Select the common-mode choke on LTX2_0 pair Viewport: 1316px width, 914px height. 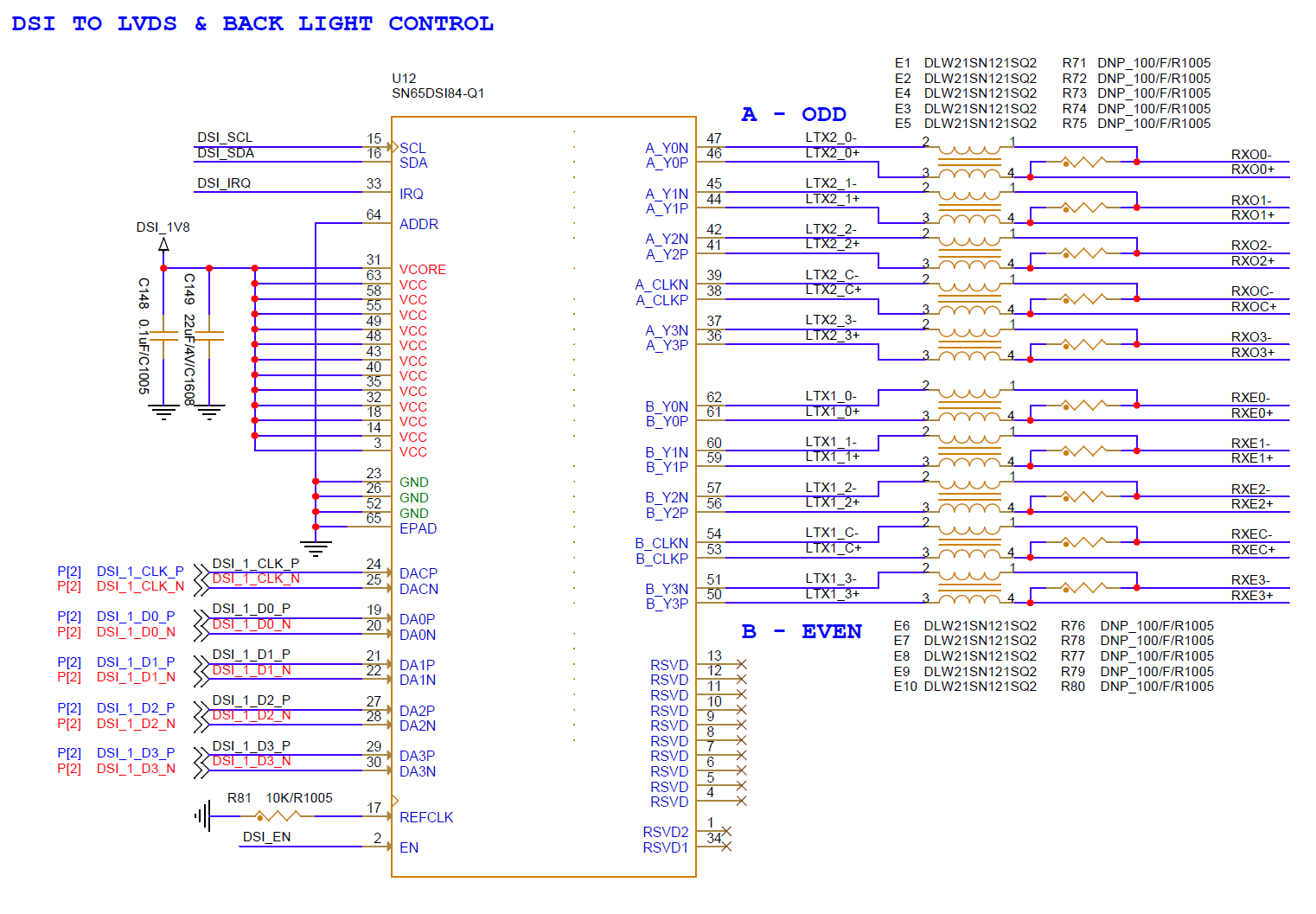968,162
